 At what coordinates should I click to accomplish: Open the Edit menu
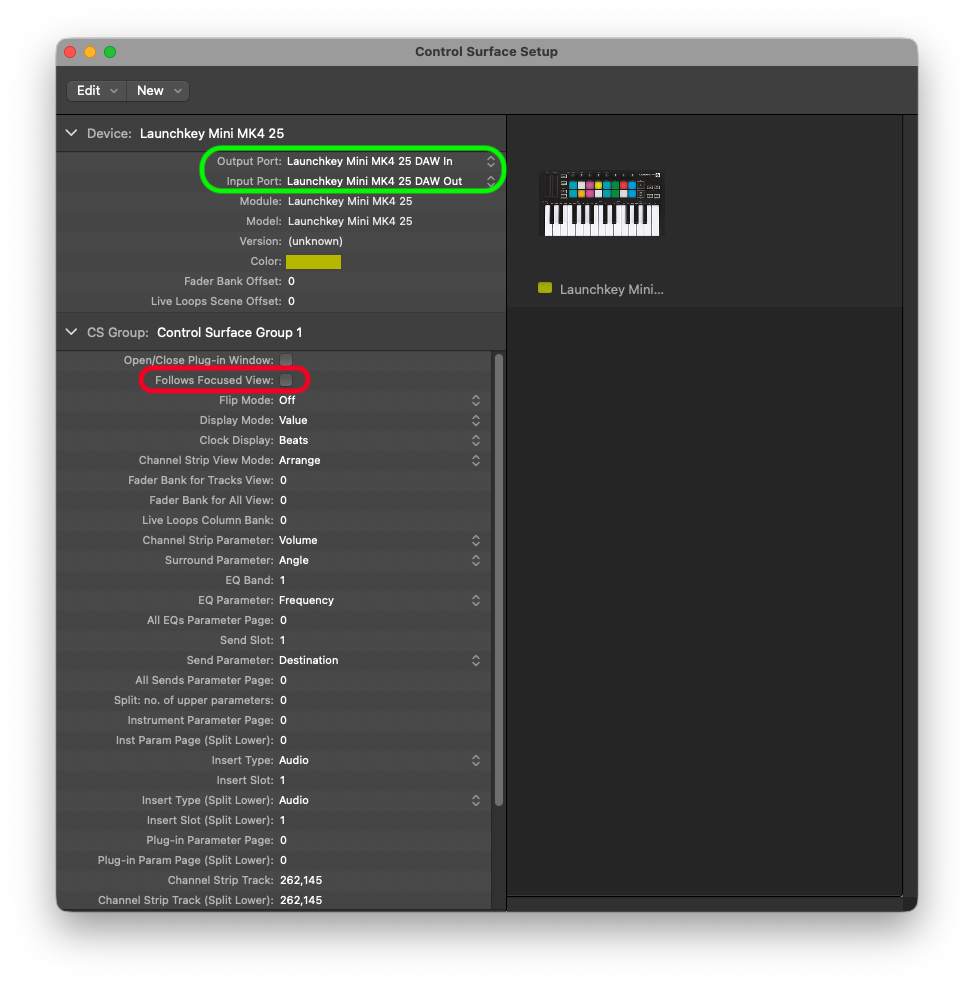coord(97,91)
